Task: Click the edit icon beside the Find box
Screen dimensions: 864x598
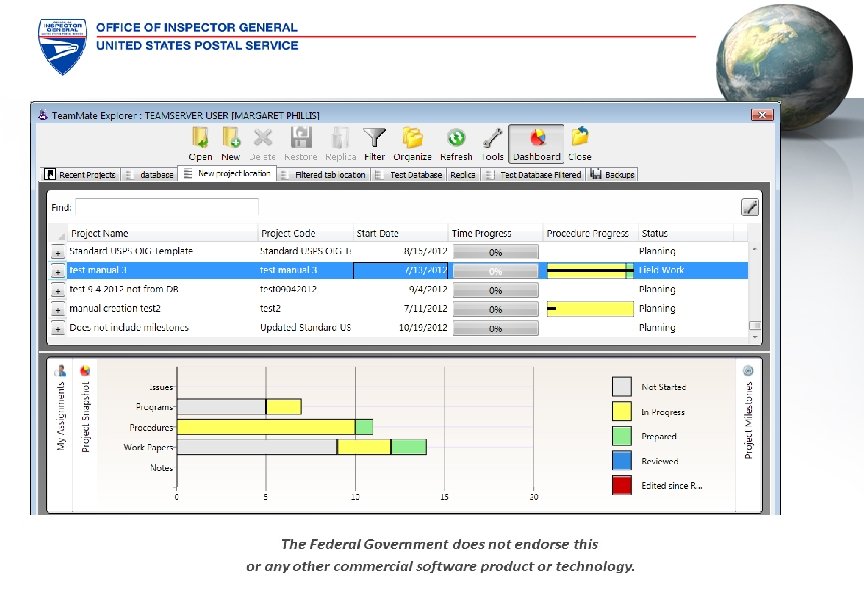Action: [750, 207]
